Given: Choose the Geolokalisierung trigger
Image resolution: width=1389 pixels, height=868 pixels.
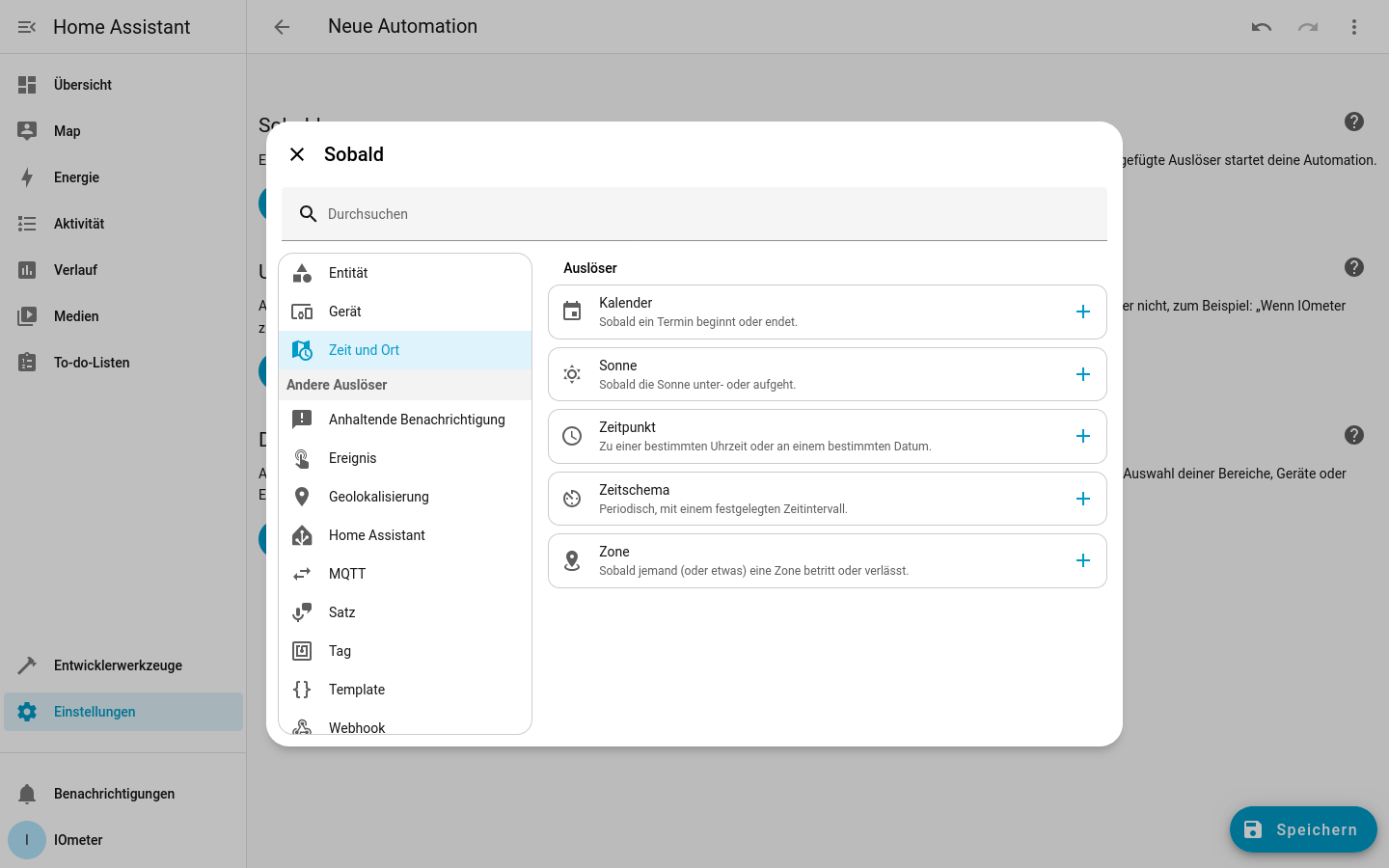Looking at the screenshot, I should pyautogui.click(x=405, y=497).
